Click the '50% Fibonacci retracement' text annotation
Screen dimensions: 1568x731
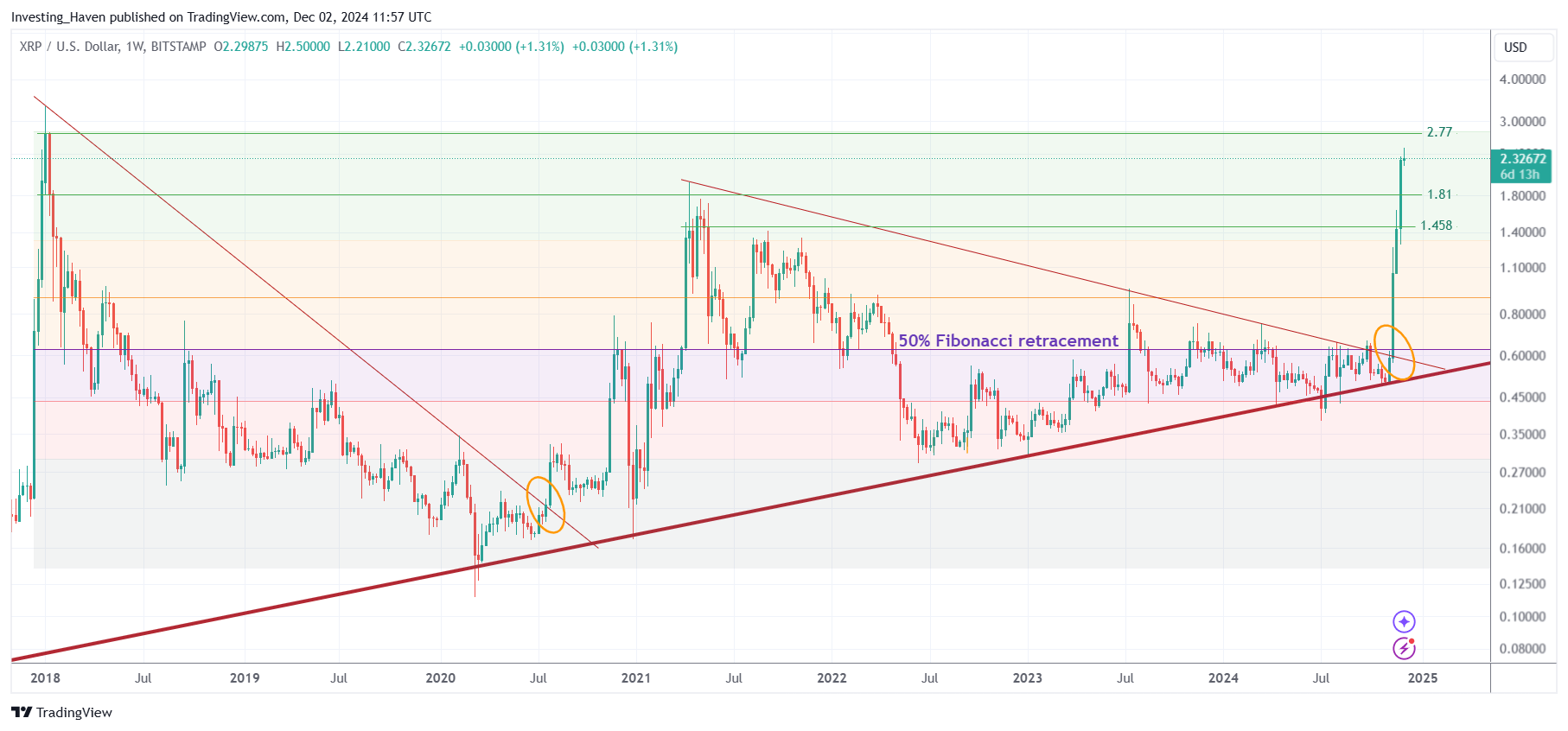(1008, 340)
